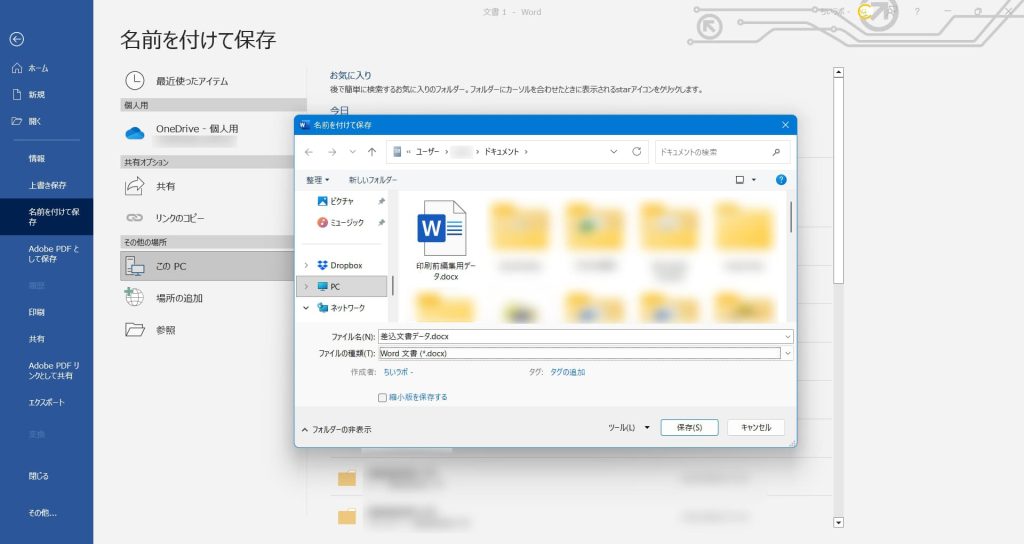Choose OneDrive - 個人用 cloud icon

(135, 133)
